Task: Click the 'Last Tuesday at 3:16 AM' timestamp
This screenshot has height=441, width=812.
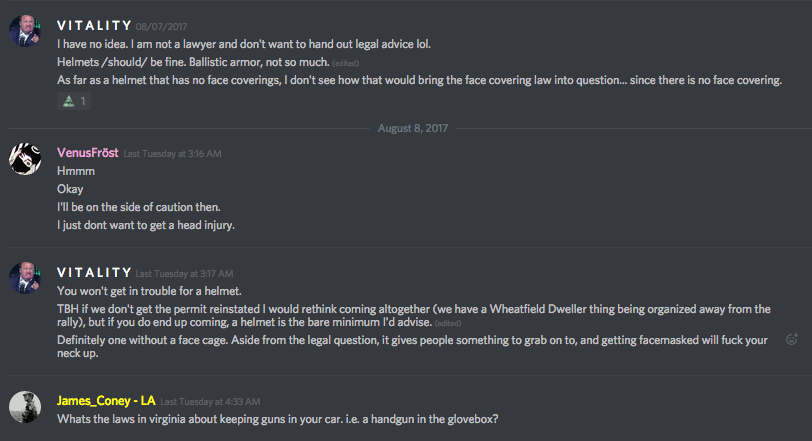Action: [x=172, y=153]
